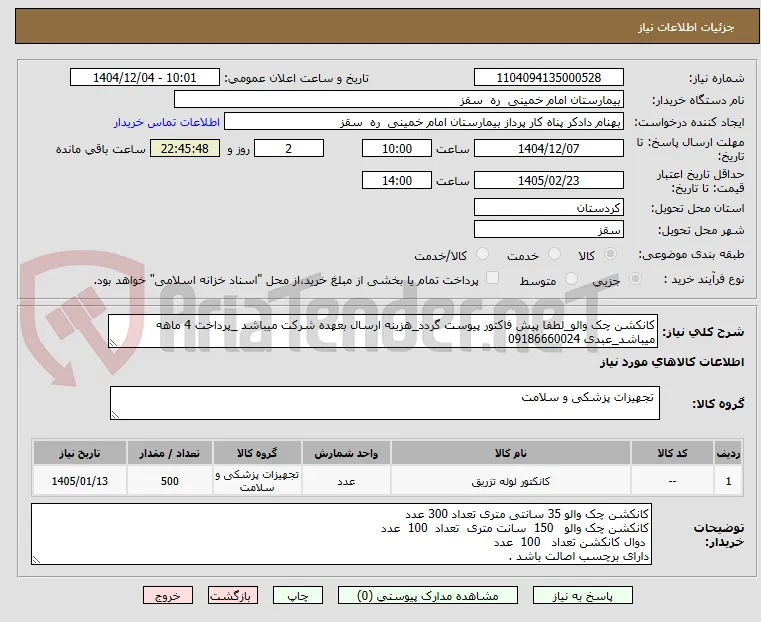The height and width of the screenshot is (622, 761).
Task: Click the واحد شمارش column header
Action: click(346, 453)
